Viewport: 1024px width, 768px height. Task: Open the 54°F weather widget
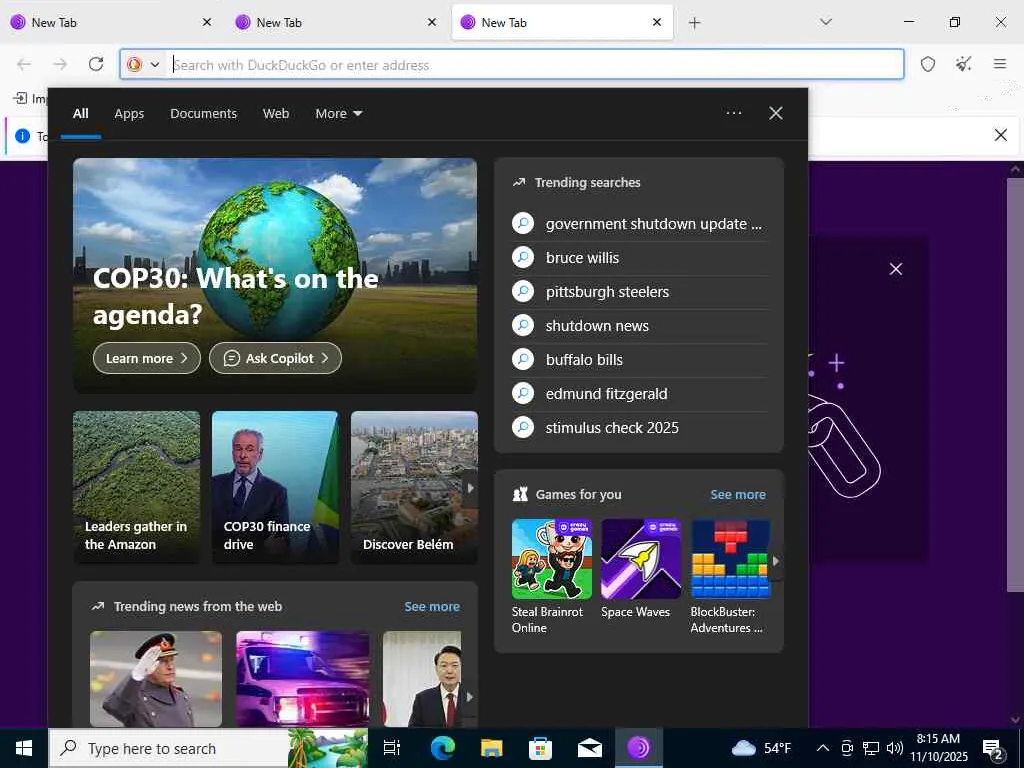coord(761,748)
